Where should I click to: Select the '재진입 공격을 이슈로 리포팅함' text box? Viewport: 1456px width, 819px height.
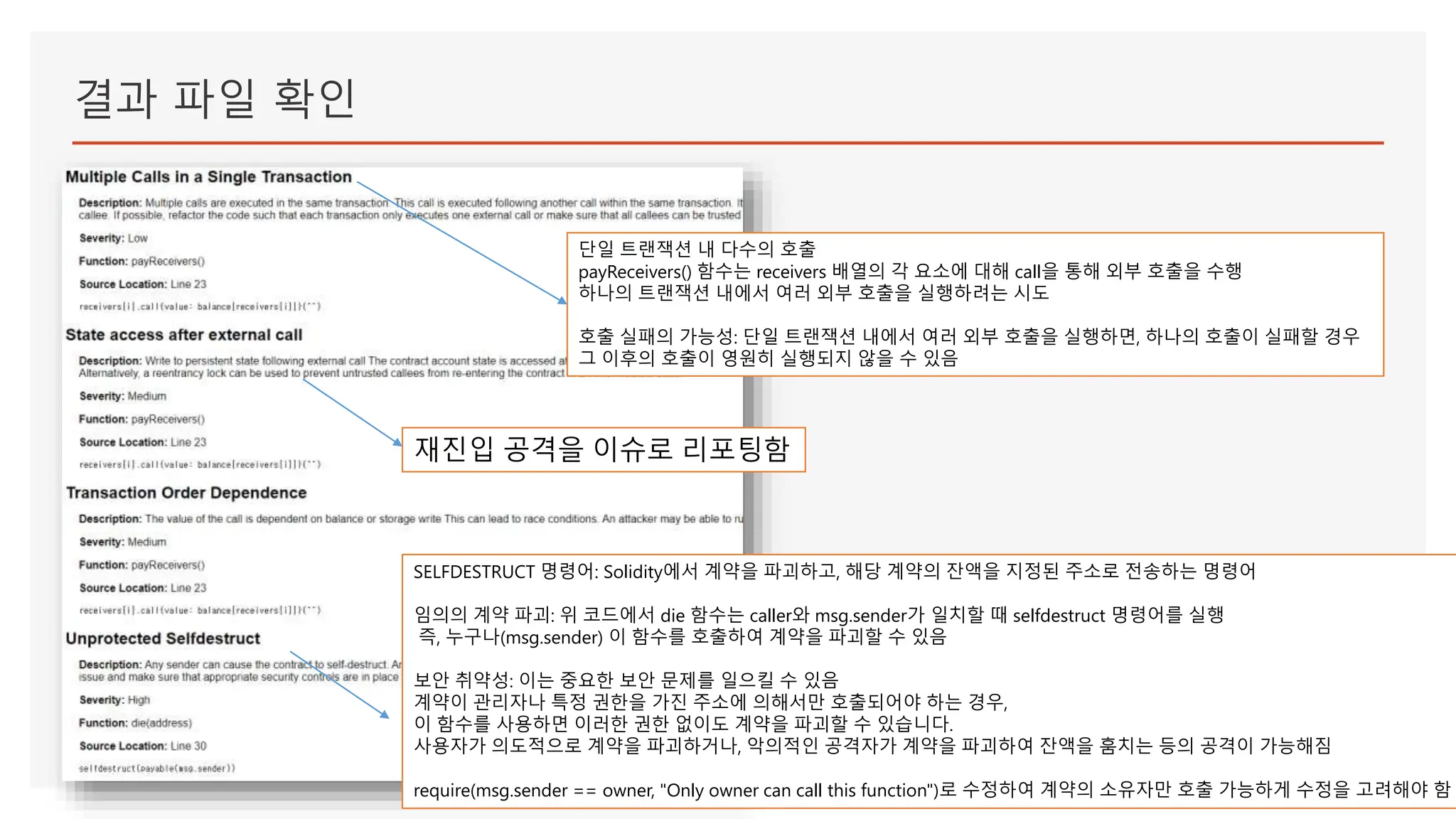(x=603, y=449)
